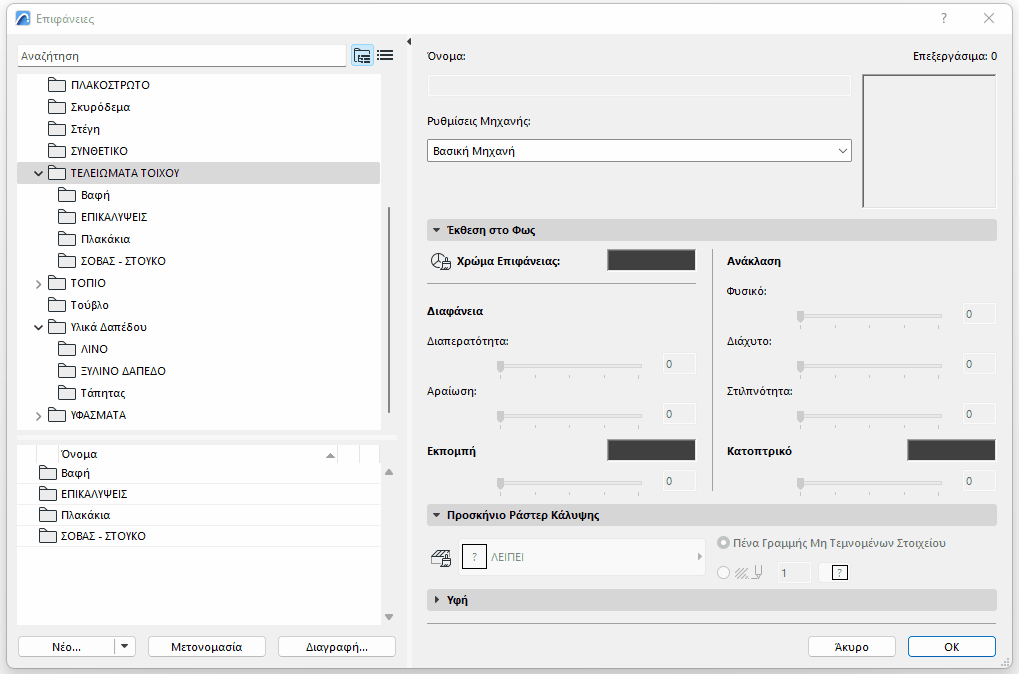Click the pen number field showing 1
The image size is (1019, 674).
click(x=794, y=573)
